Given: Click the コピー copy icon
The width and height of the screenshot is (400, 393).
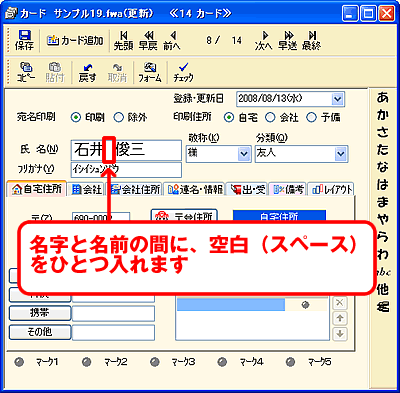Looking at the screenshot, I should [26, 72].
